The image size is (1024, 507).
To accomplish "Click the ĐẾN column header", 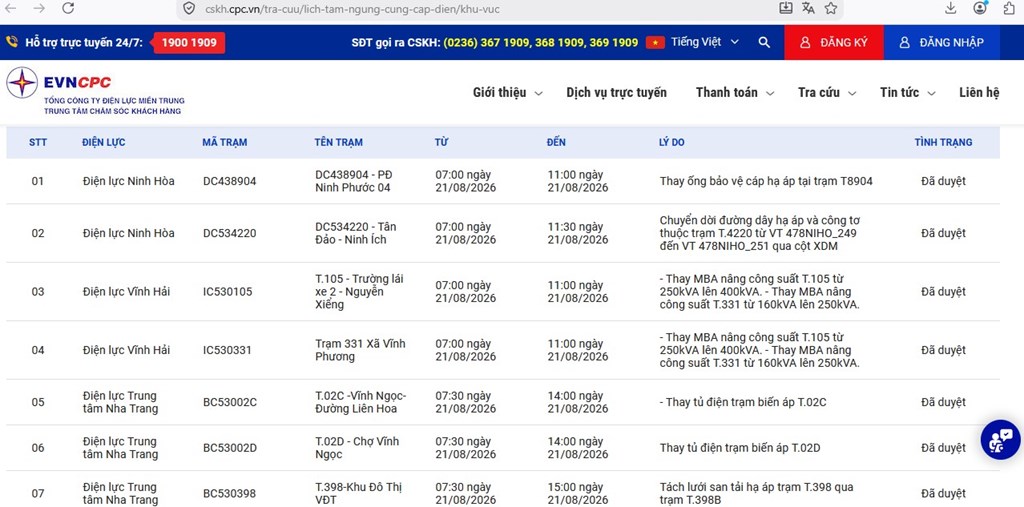I will (556, 142).
